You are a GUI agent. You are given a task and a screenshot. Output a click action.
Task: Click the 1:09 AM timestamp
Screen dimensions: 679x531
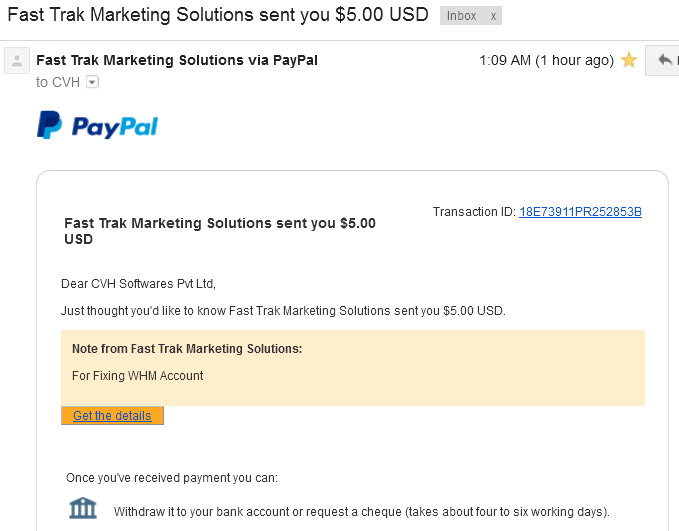546,60
